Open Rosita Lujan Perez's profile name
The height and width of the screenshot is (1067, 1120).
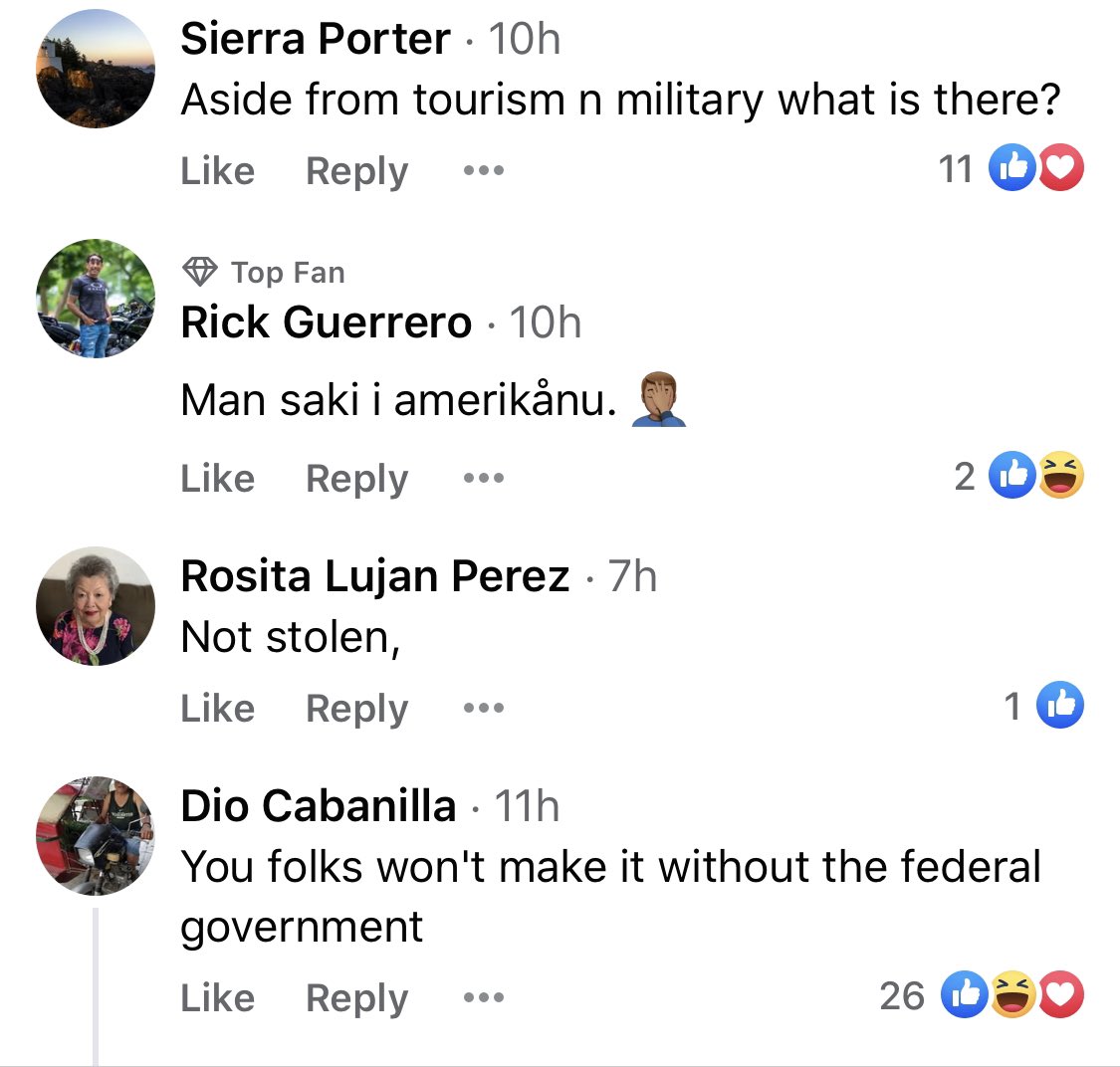(x=375, y=576)
